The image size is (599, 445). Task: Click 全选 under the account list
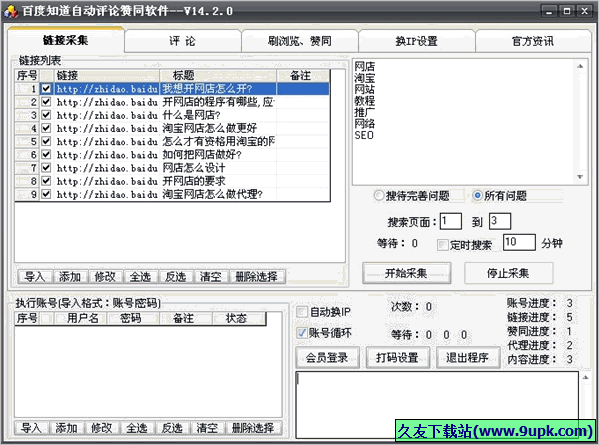point(137,428)
